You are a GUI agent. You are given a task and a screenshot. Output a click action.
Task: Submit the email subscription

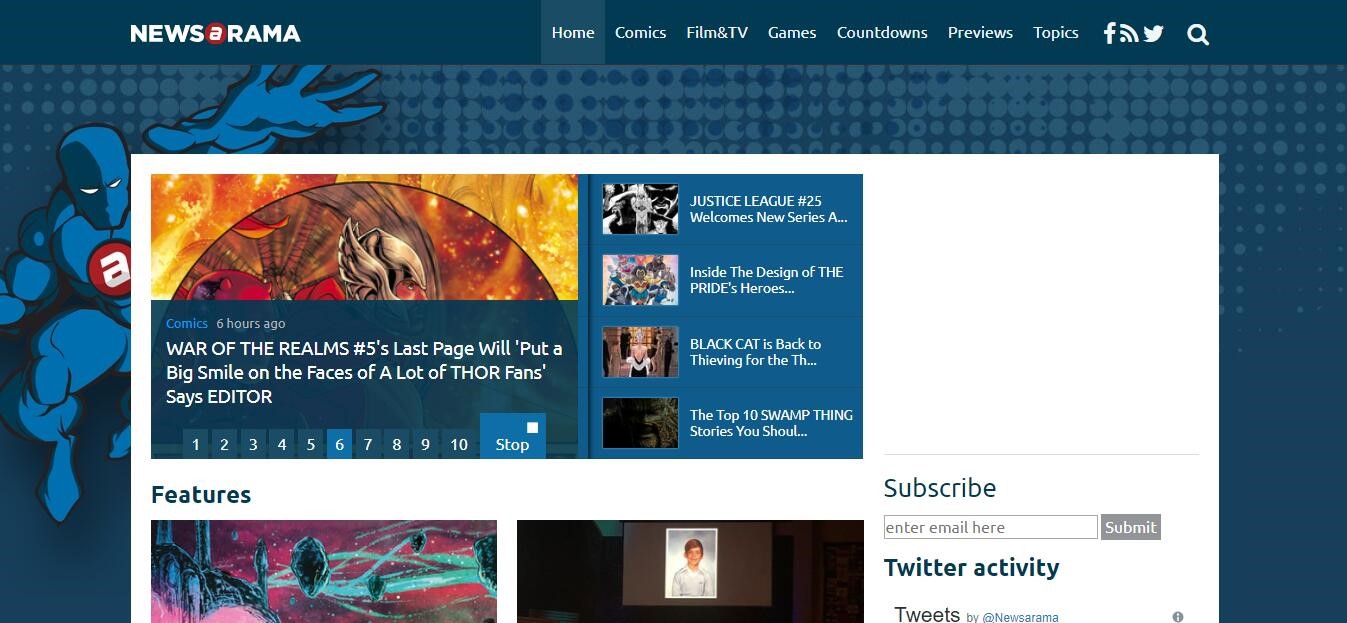click(1131, 527)
